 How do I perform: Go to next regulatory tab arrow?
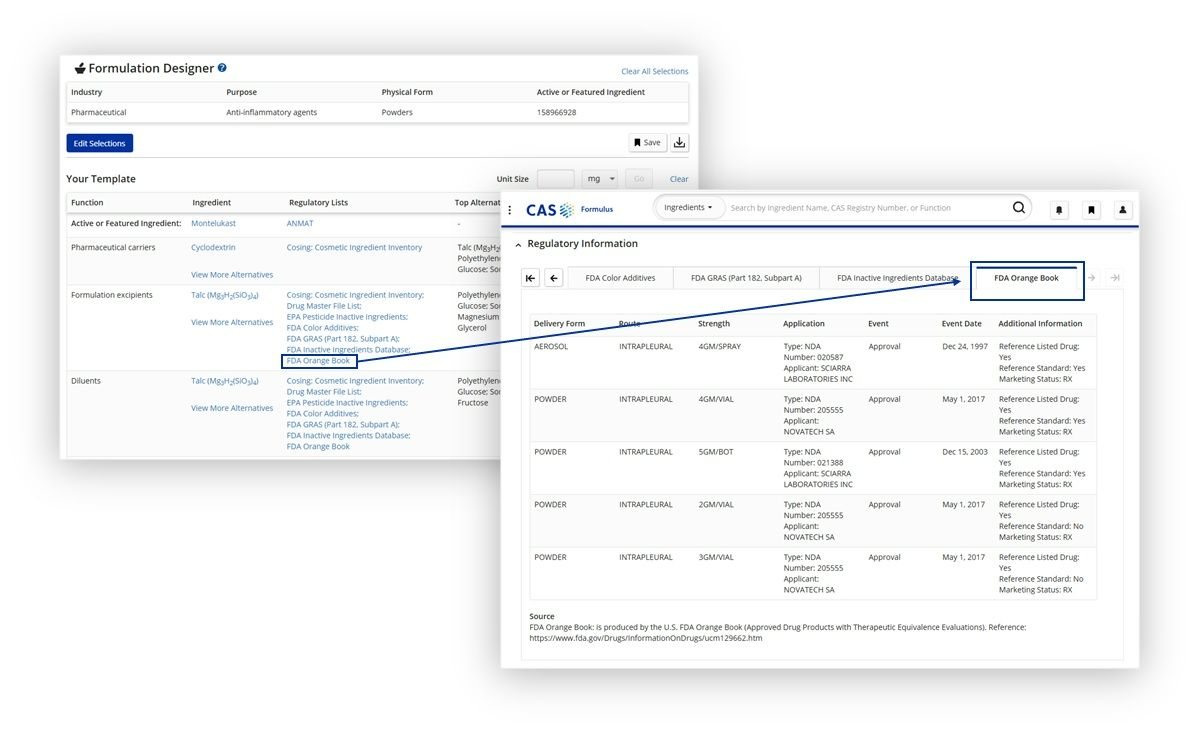pos(1092,278)
